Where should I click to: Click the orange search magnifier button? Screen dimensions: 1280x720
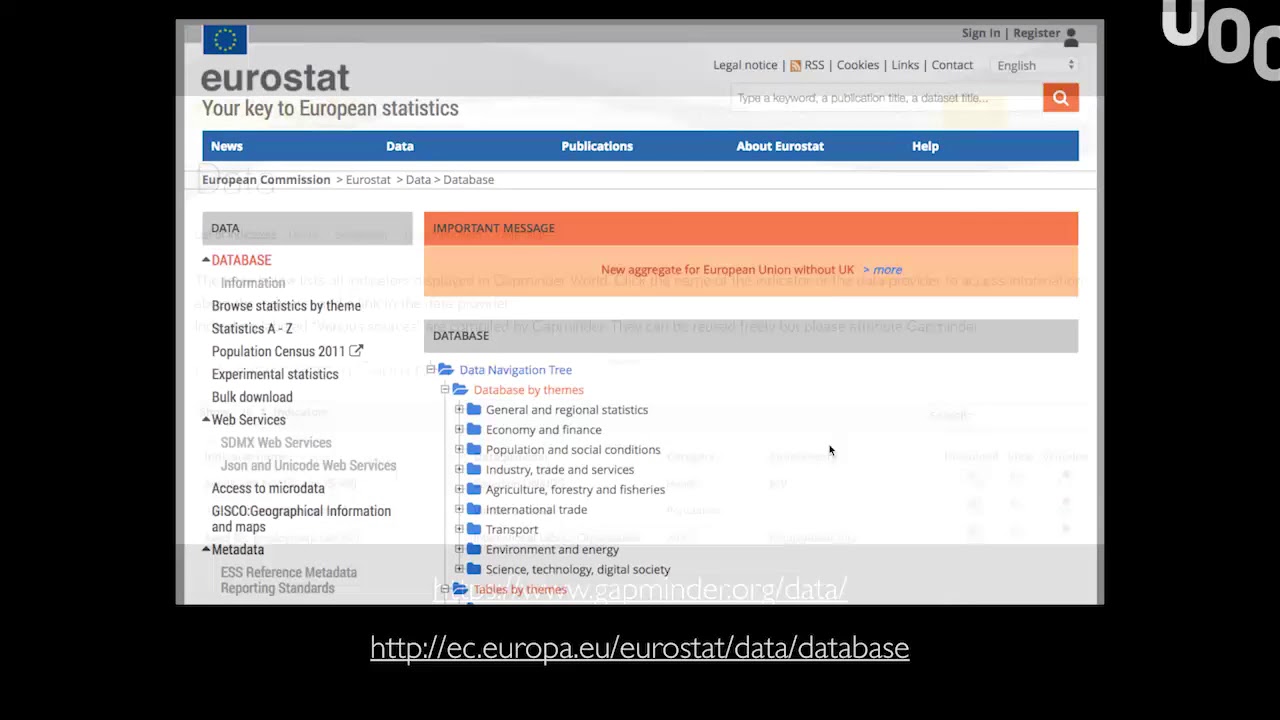(1061, 98)
